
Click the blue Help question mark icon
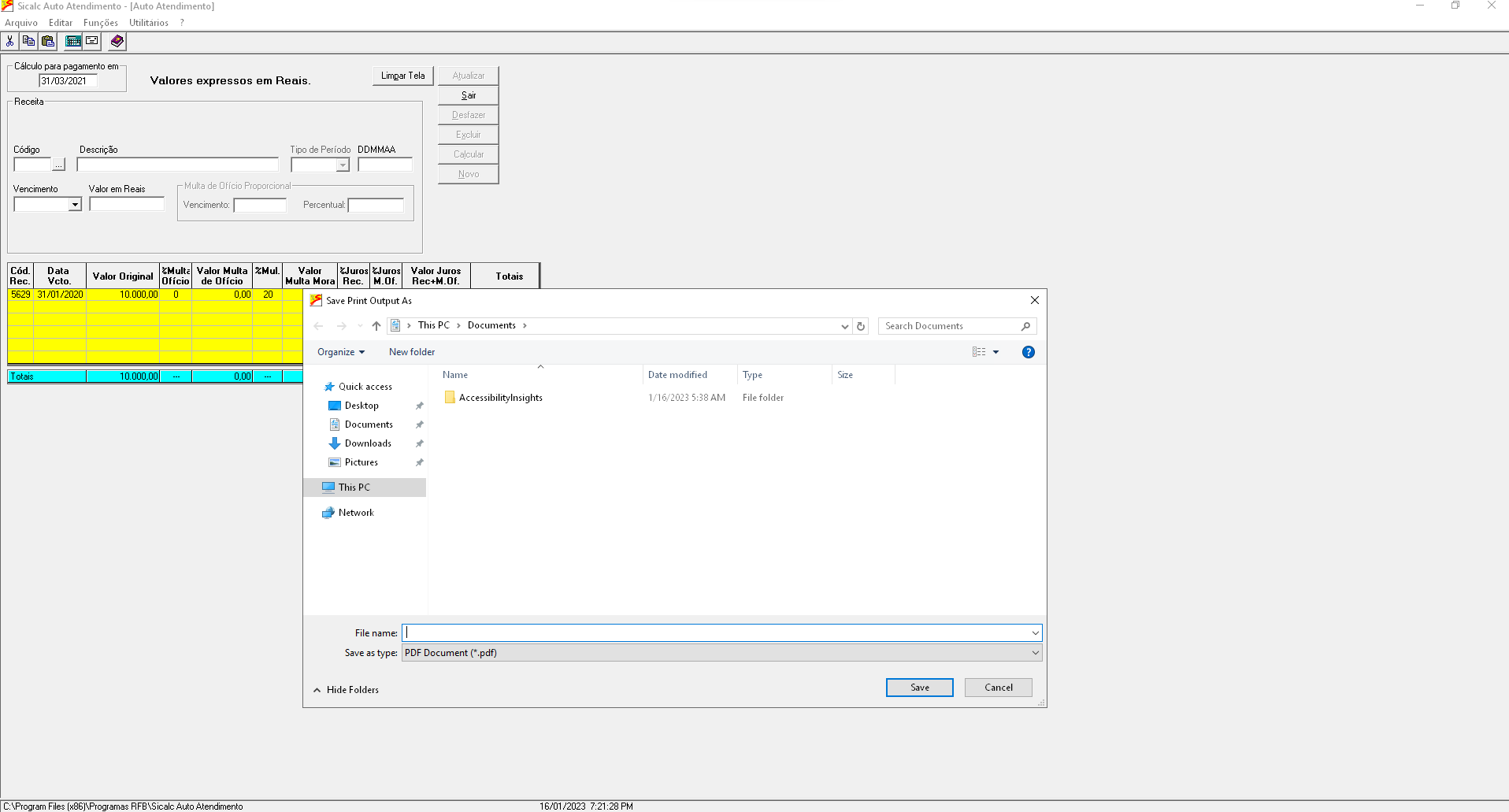[x=1028, y=352]
